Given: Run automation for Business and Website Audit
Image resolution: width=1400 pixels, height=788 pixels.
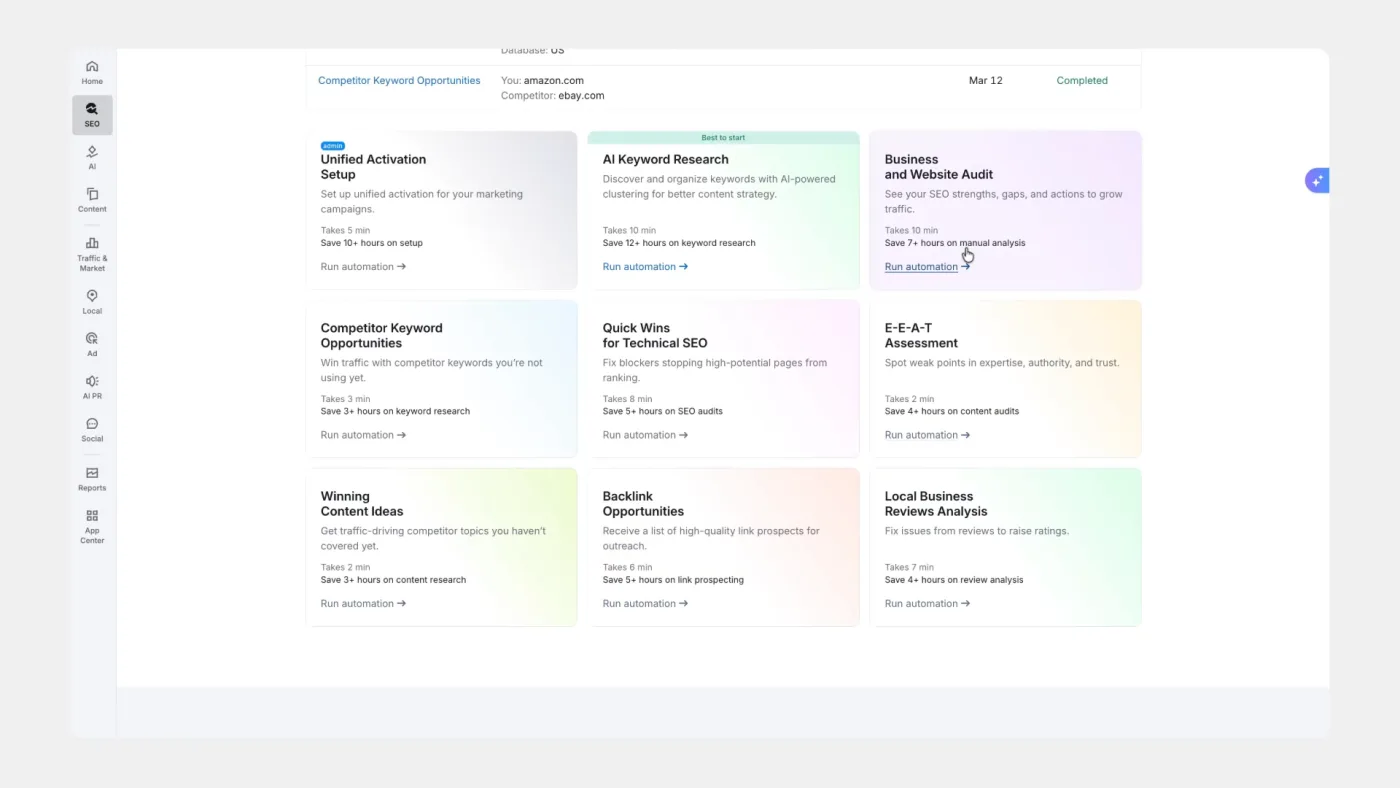Looking at the screenshot, I should [927, 267].
